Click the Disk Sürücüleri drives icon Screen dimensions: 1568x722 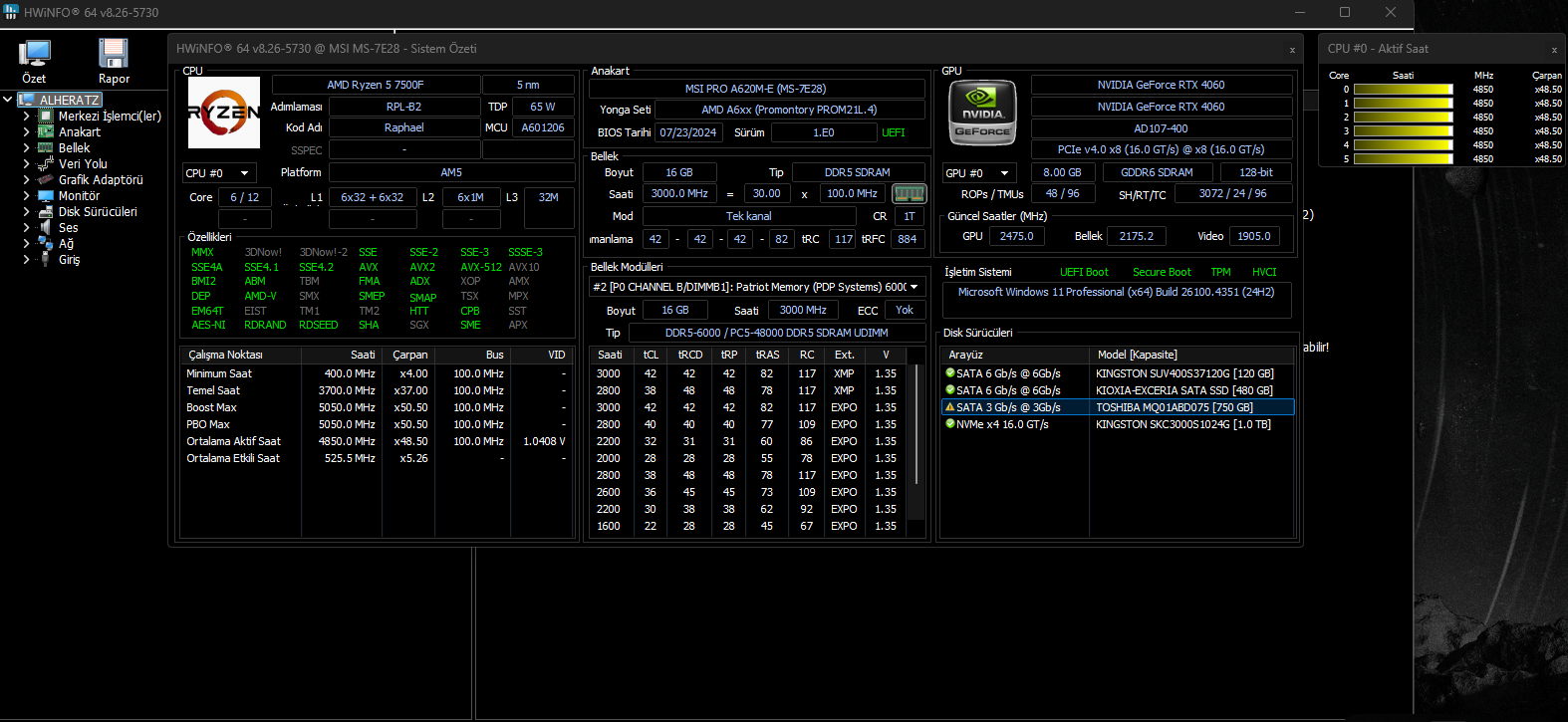(46, 211)
